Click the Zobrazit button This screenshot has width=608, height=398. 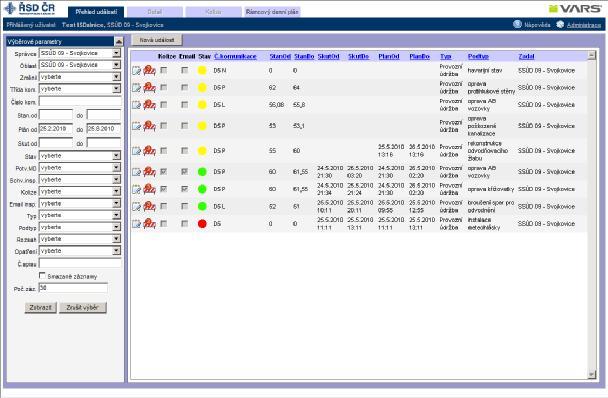[x=41, y=308]
